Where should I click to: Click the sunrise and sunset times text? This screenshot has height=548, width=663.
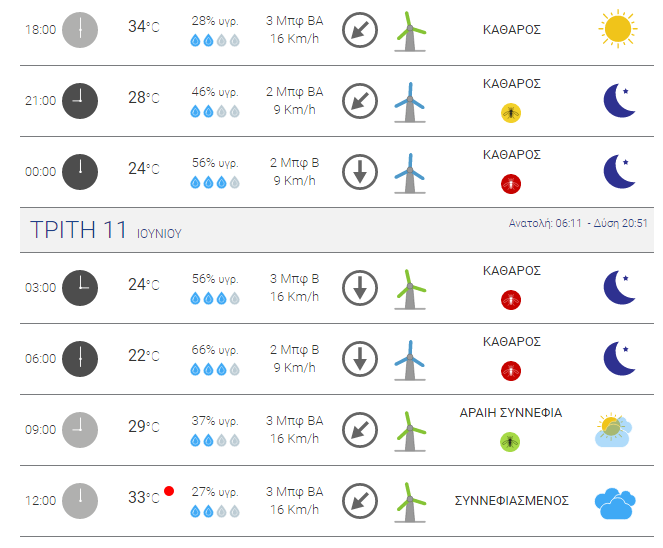point(578,223)
